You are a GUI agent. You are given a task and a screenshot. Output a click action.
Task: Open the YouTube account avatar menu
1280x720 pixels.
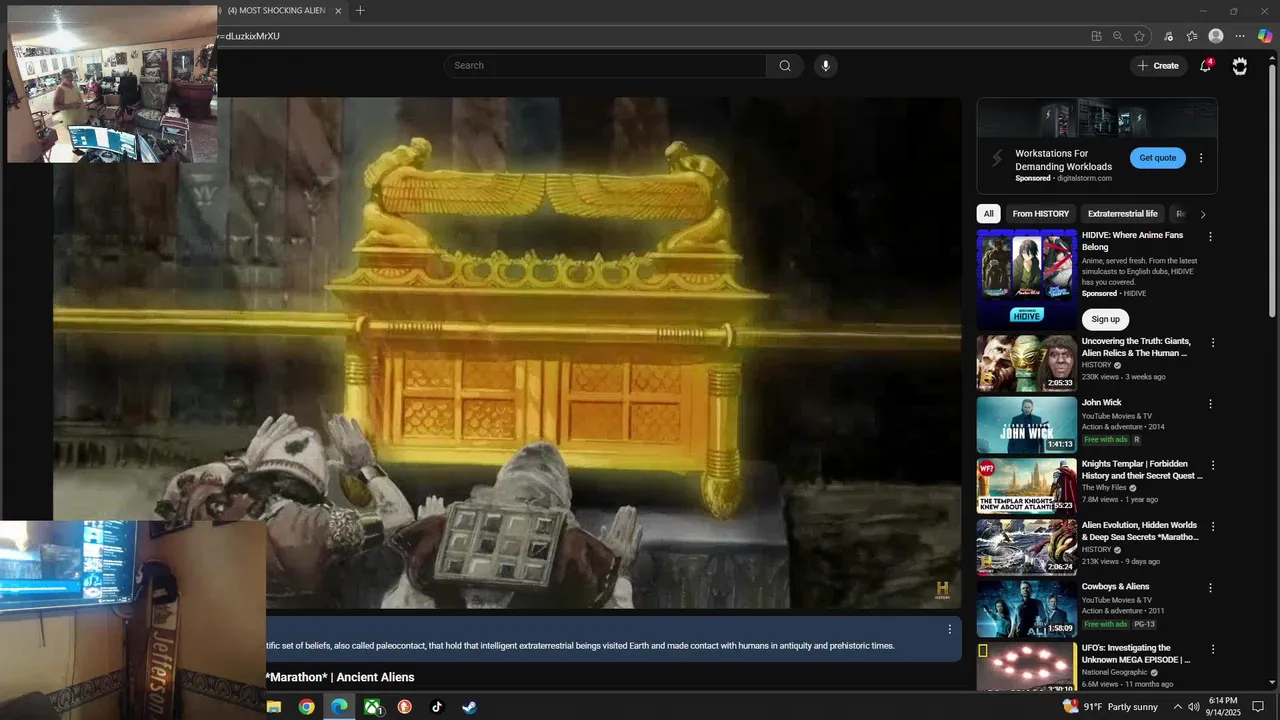(x=1240, y=66)
